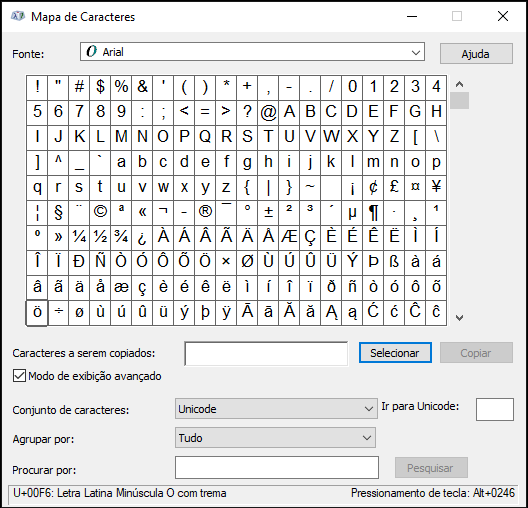Click the Character Map icon in the title bar
Viewport: 528px width, 508px height.
[x=18, y=16]
